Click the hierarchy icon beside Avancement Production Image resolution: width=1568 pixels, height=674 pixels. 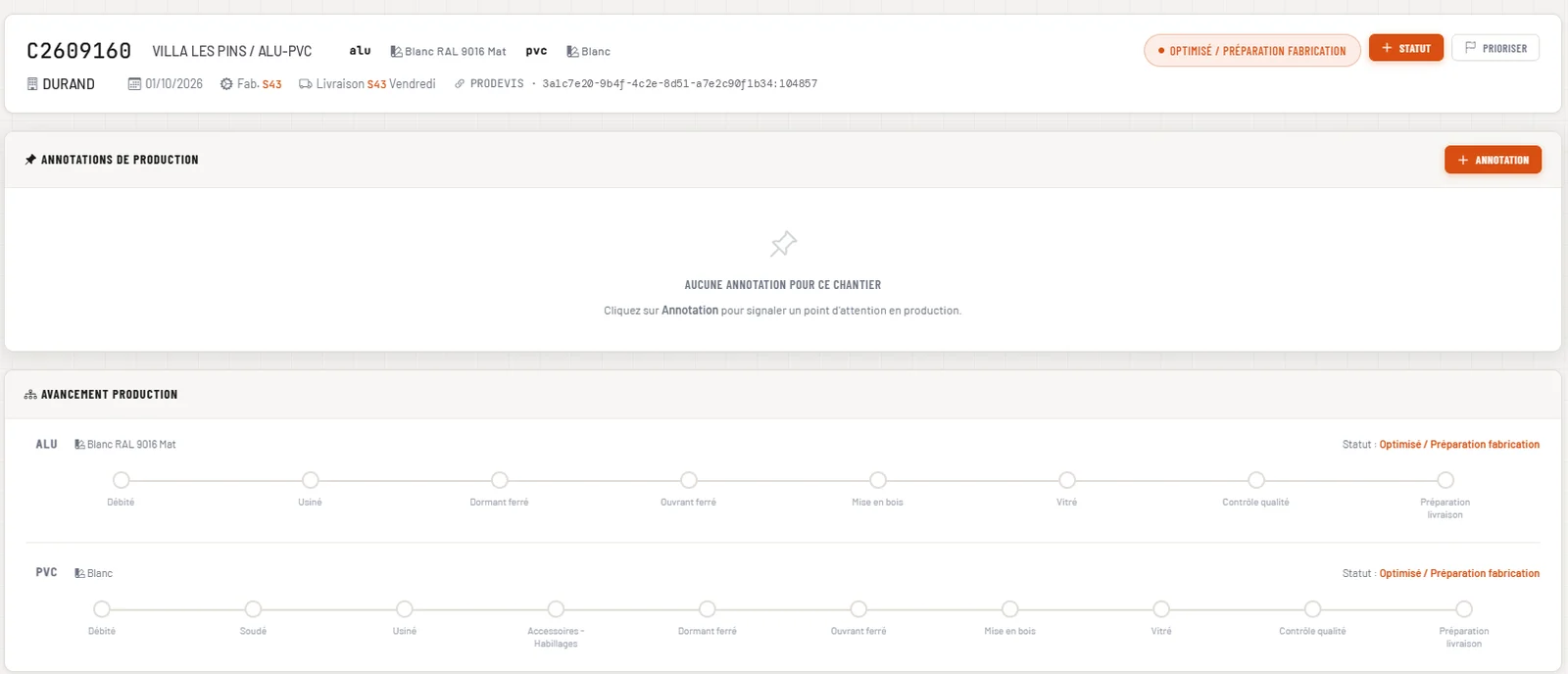click(30, 395)
